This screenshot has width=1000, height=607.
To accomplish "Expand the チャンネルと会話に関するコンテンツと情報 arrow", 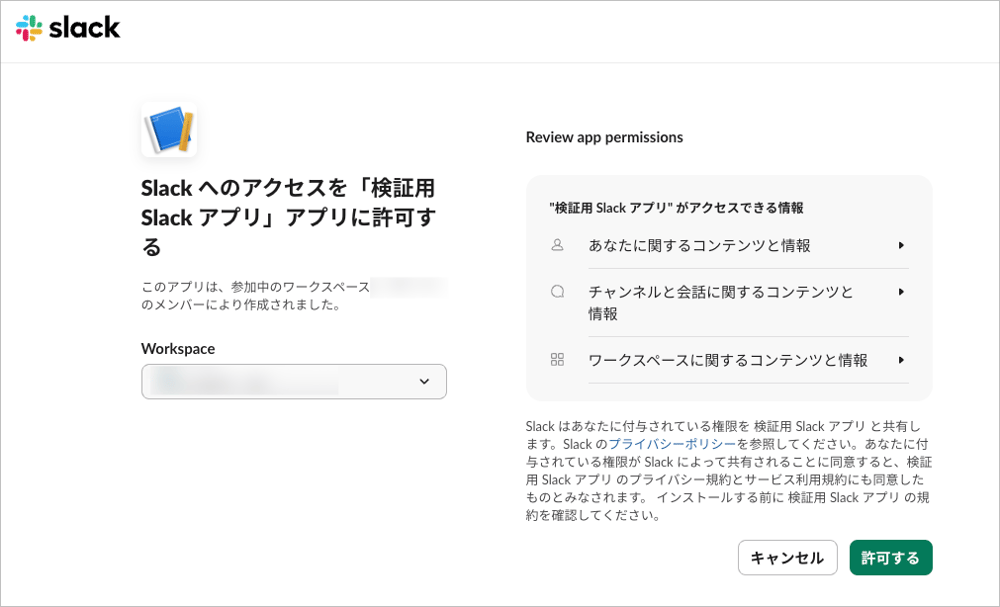I will (x=901, y=292).
